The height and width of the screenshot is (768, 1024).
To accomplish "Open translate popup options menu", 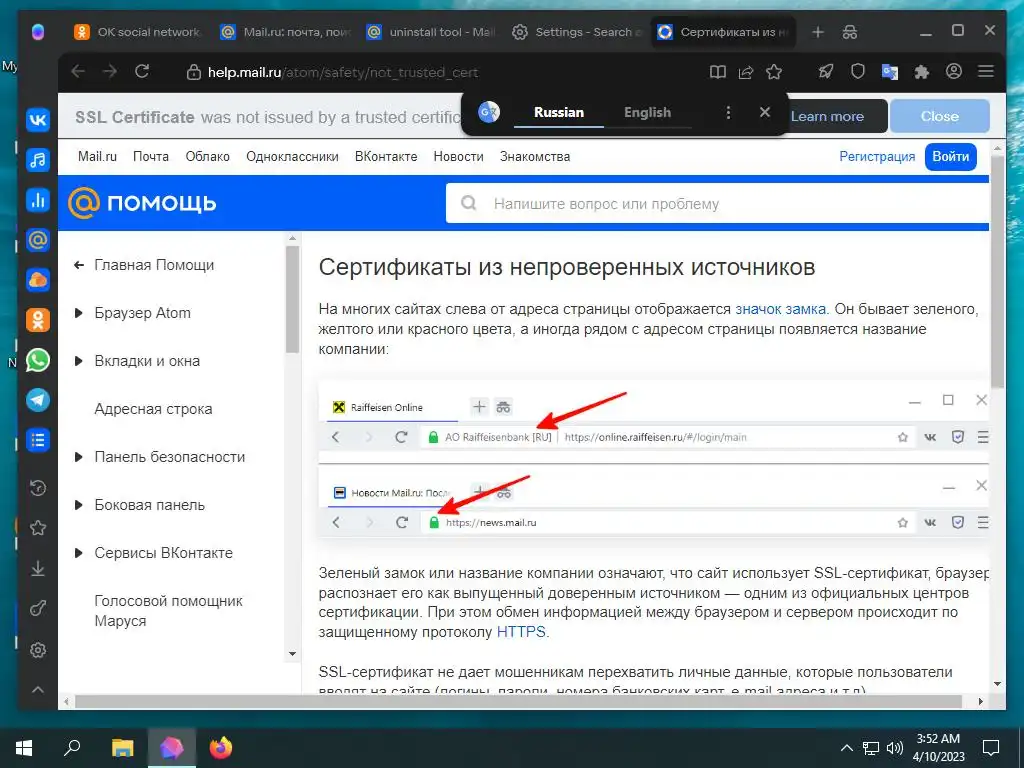I will tap(728, 112).
